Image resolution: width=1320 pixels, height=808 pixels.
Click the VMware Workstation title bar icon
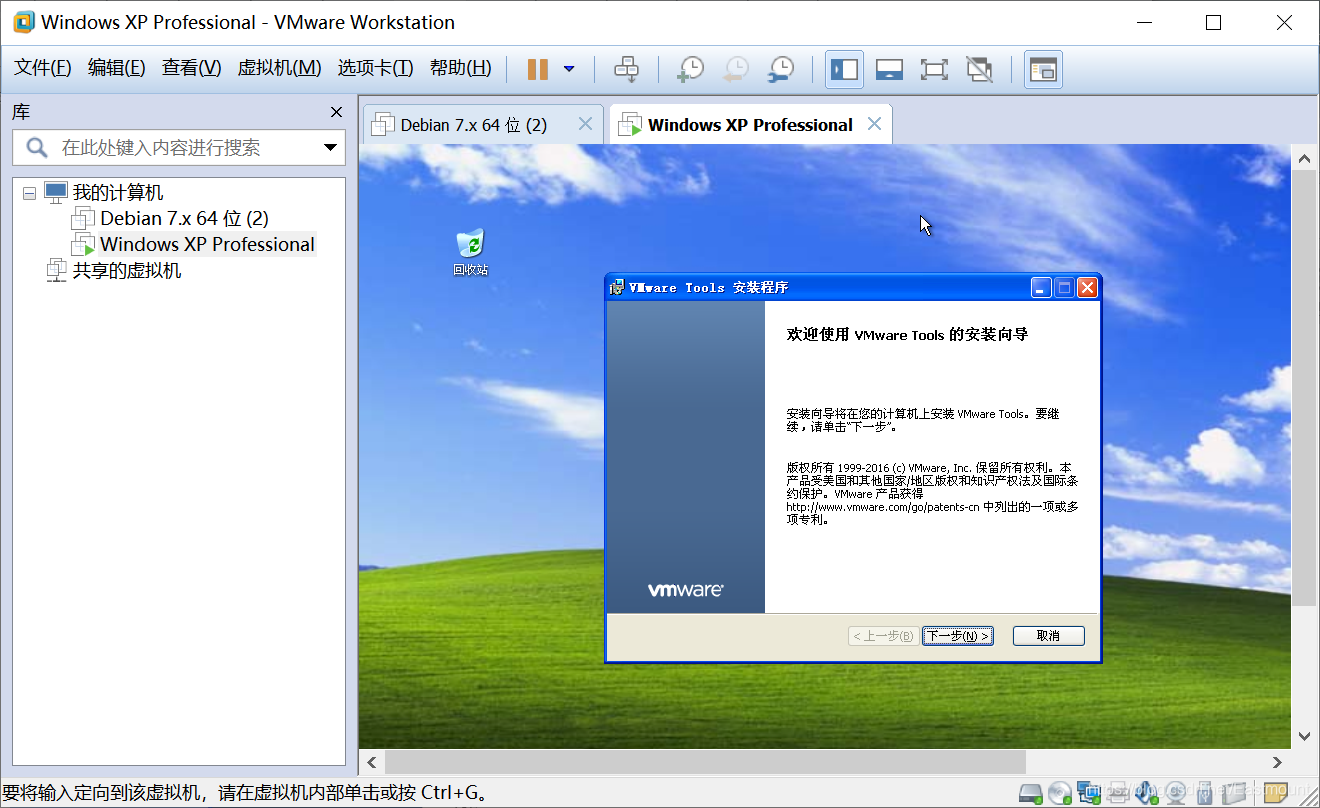(23, 22)
